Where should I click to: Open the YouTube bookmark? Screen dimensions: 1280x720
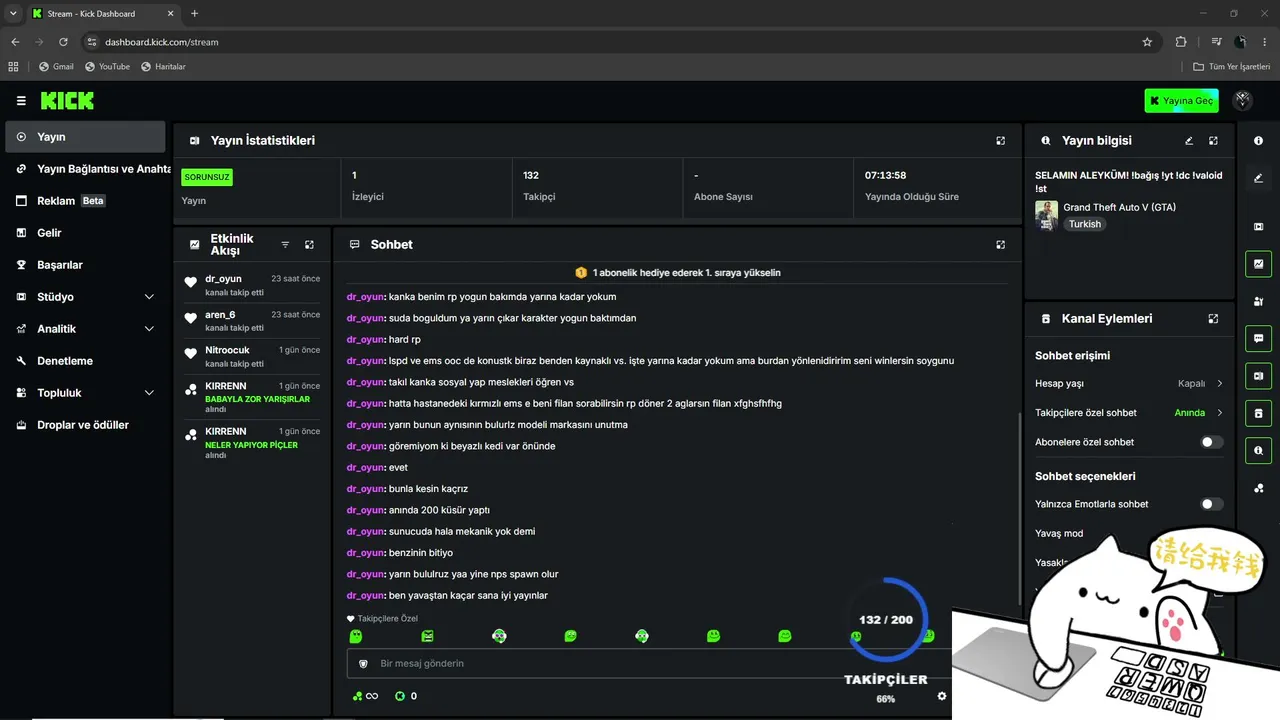point(108,67)
